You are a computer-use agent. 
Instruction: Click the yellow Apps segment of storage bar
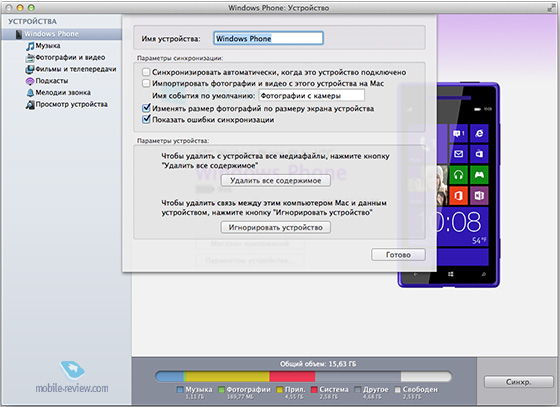[228, 376]
